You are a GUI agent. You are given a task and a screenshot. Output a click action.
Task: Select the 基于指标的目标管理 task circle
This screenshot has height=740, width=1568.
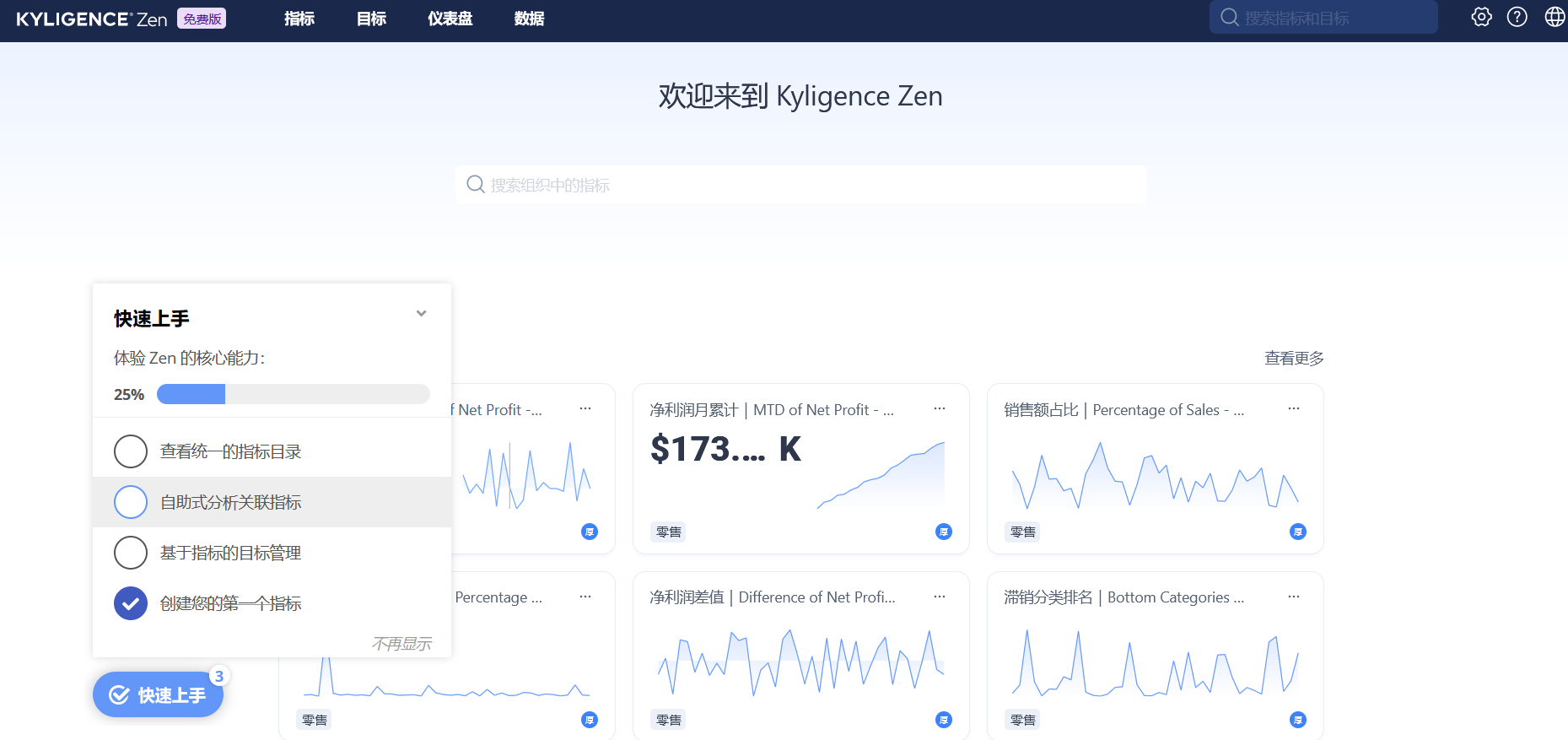tap(131, 553)
